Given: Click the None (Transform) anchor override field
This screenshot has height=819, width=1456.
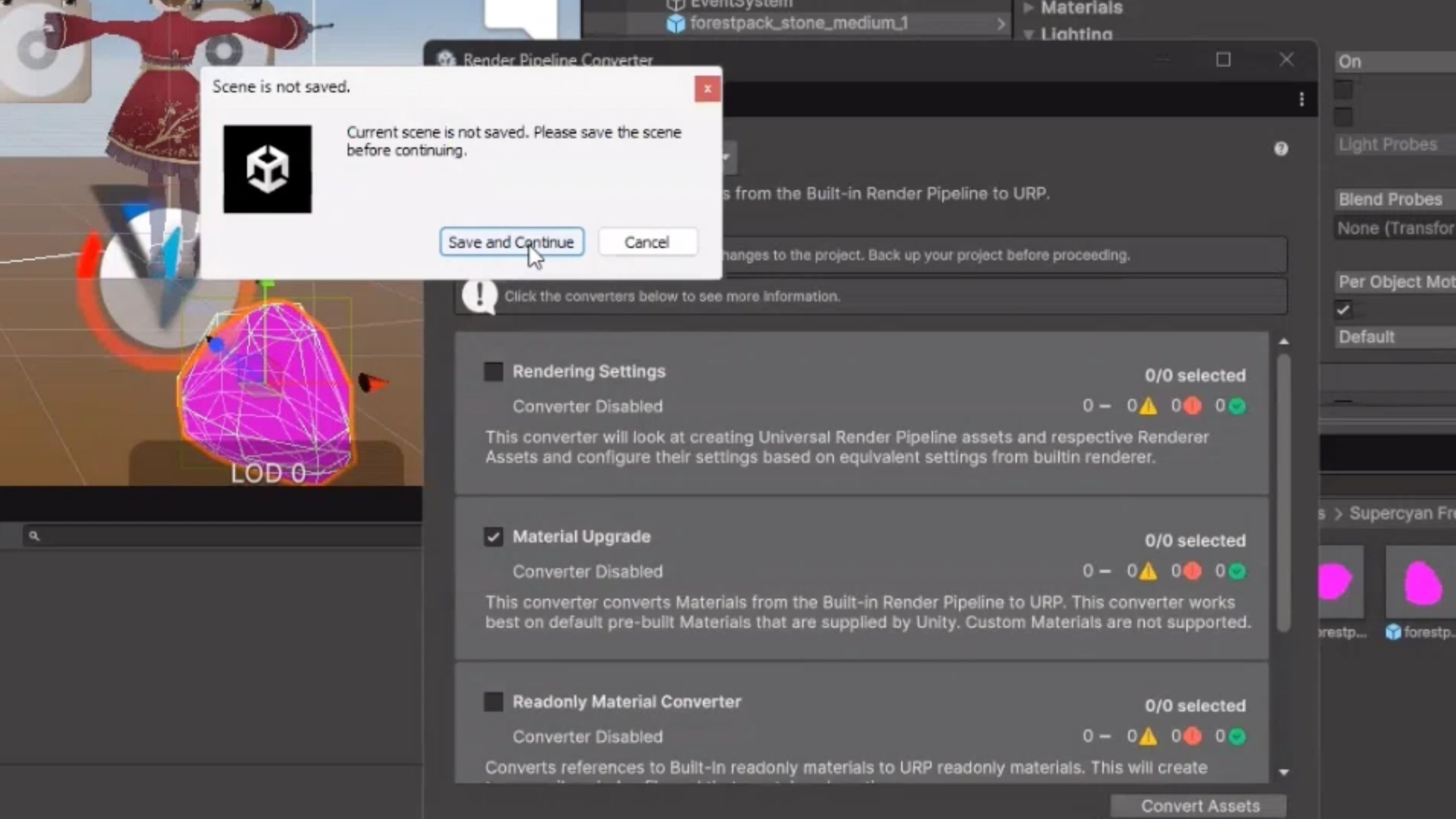Looking at the screenshot, I should click(x=1395, y=228).
